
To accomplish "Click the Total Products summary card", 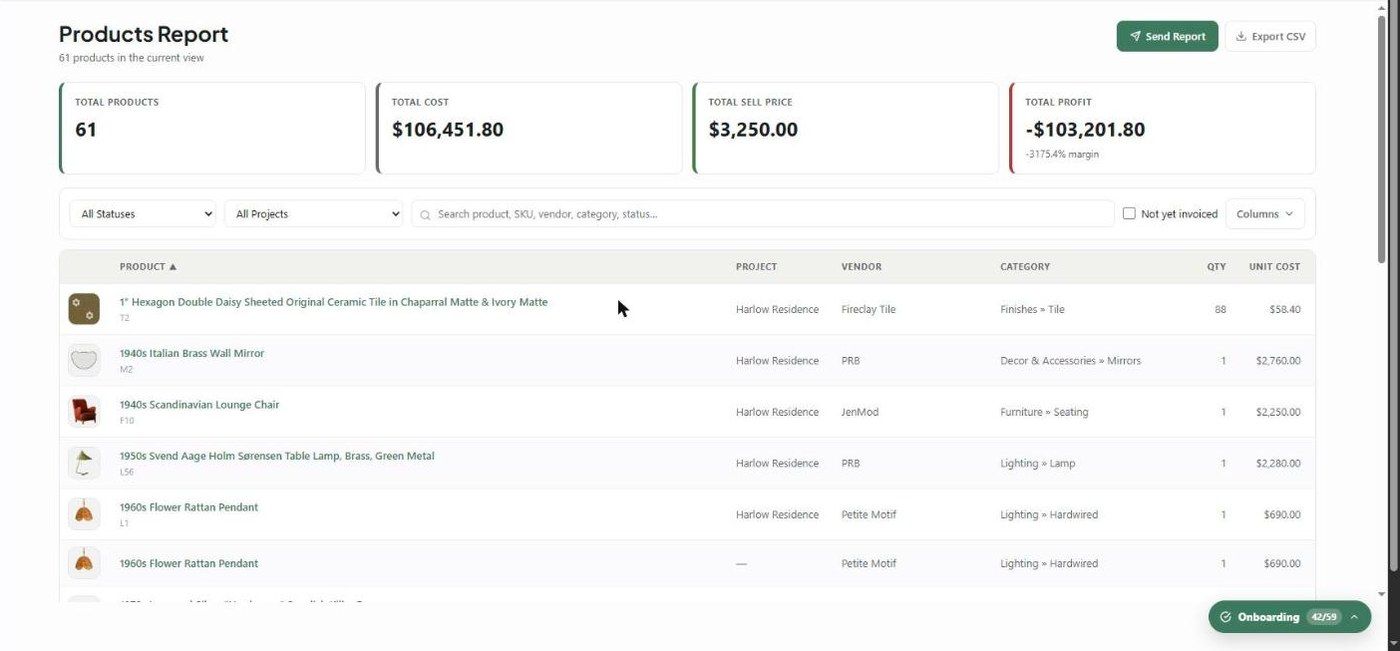I will (x=212, y=128).
